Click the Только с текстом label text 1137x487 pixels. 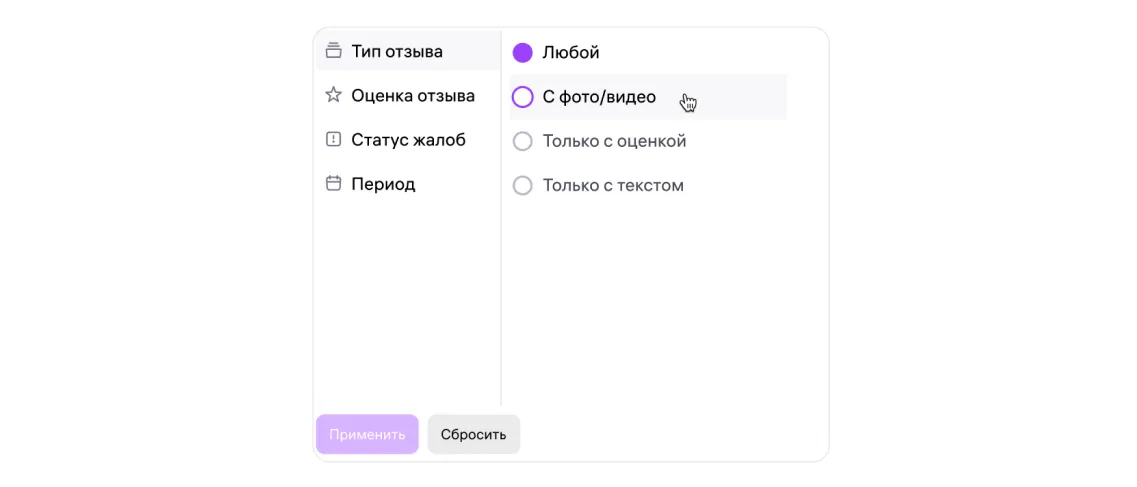(x=613, y=185)
